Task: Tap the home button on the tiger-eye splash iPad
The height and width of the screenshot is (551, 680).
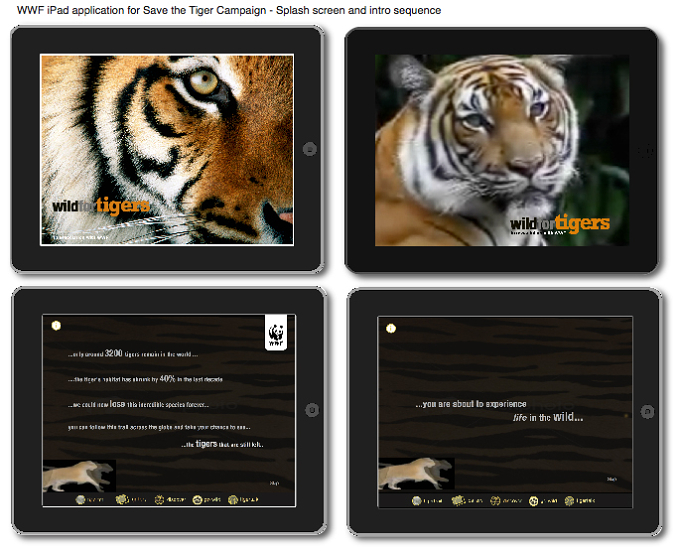Action: pyautogui.click(x=309, y=149)
